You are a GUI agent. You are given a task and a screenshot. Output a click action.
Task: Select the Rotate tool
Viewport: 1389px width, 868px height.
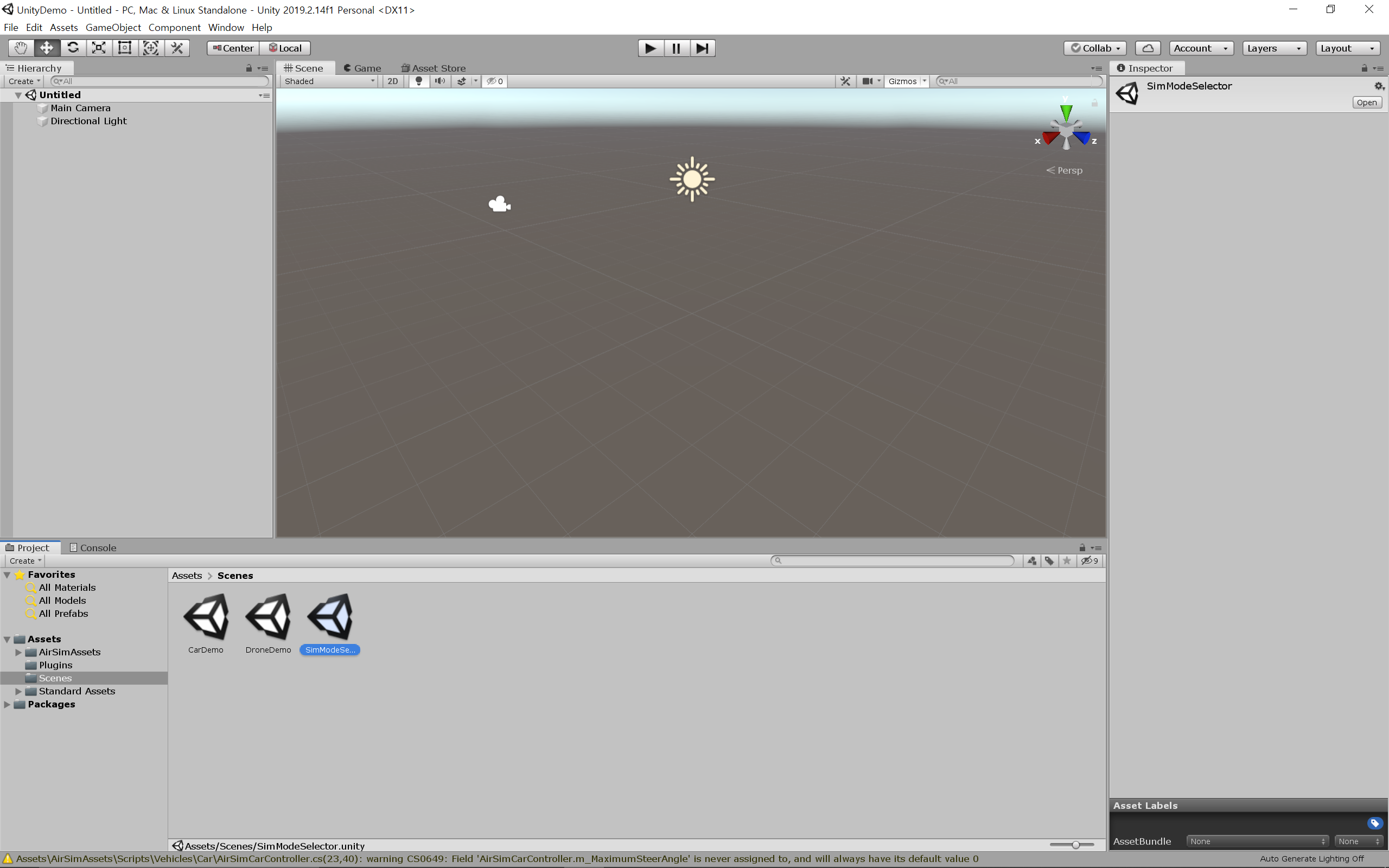coord(73,48)
